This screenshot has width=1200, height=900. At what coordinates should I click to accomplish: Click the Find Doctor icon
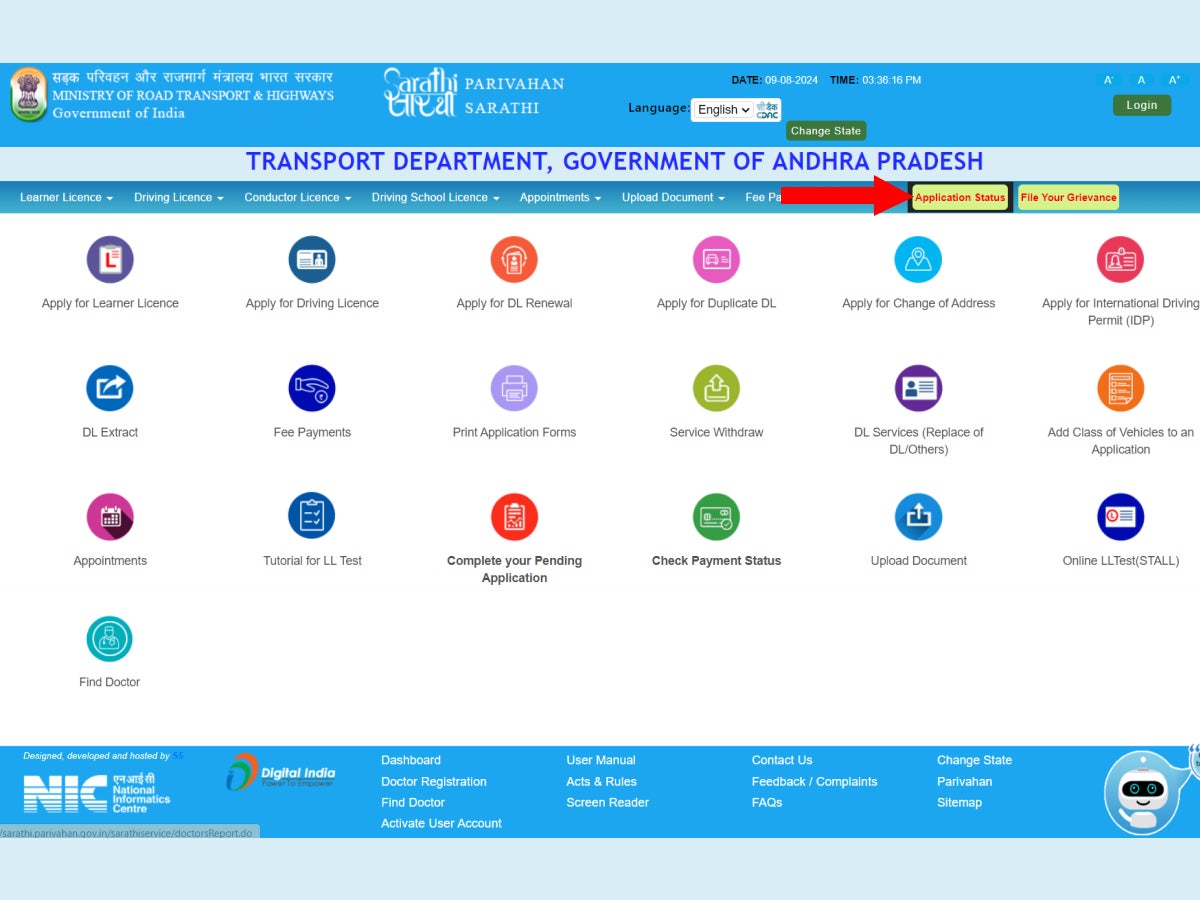110,639
